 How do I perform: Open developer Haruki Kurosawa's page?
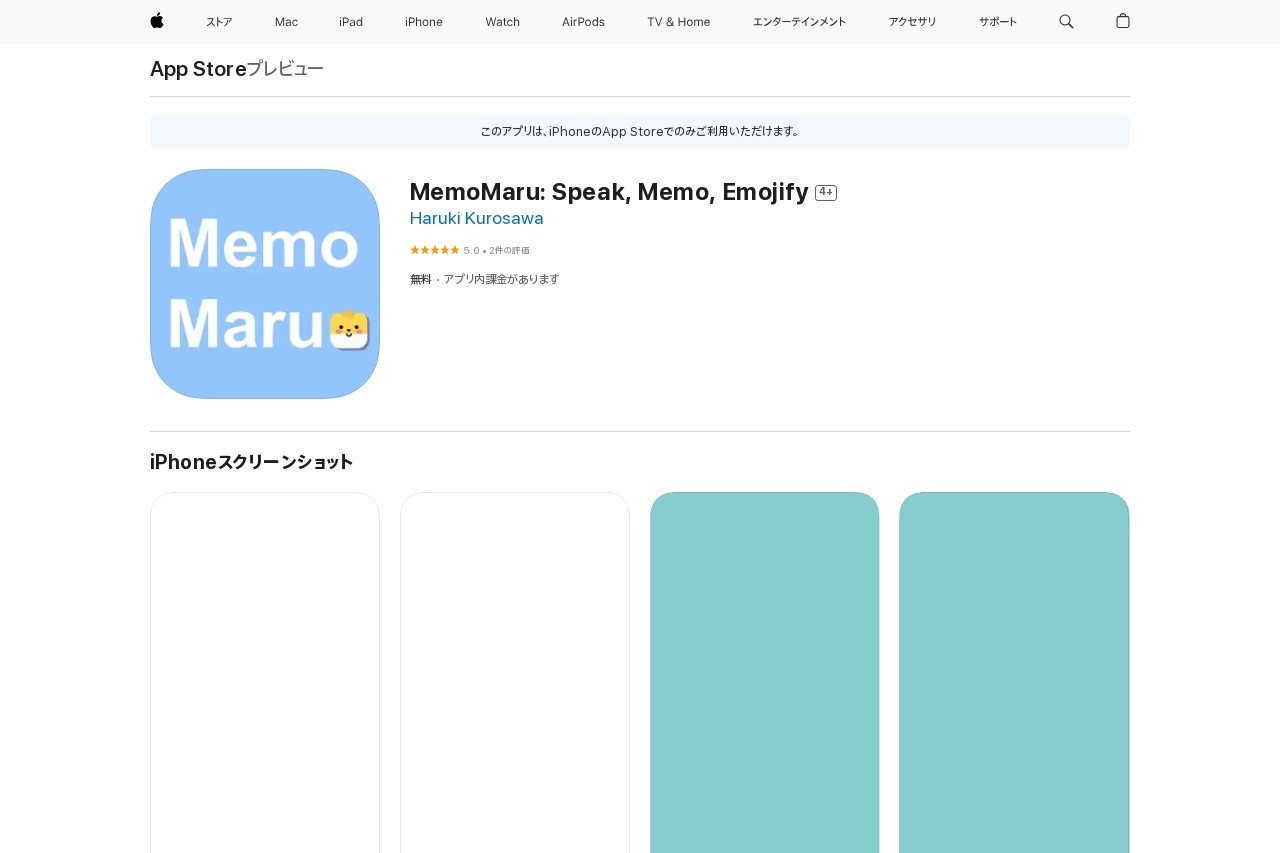(x=477, y=218)
